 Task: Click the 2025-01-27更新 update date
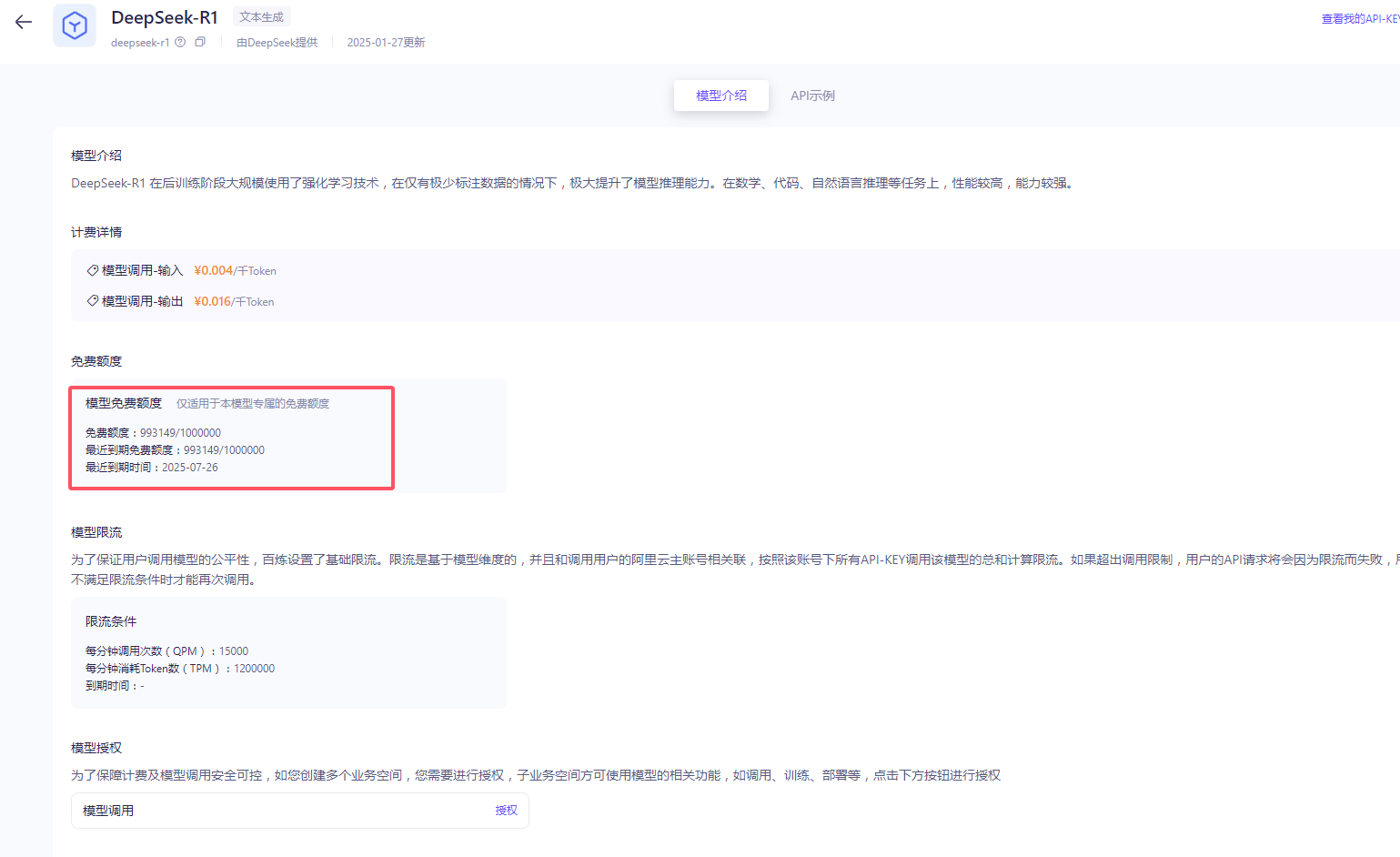coord(386,43)
